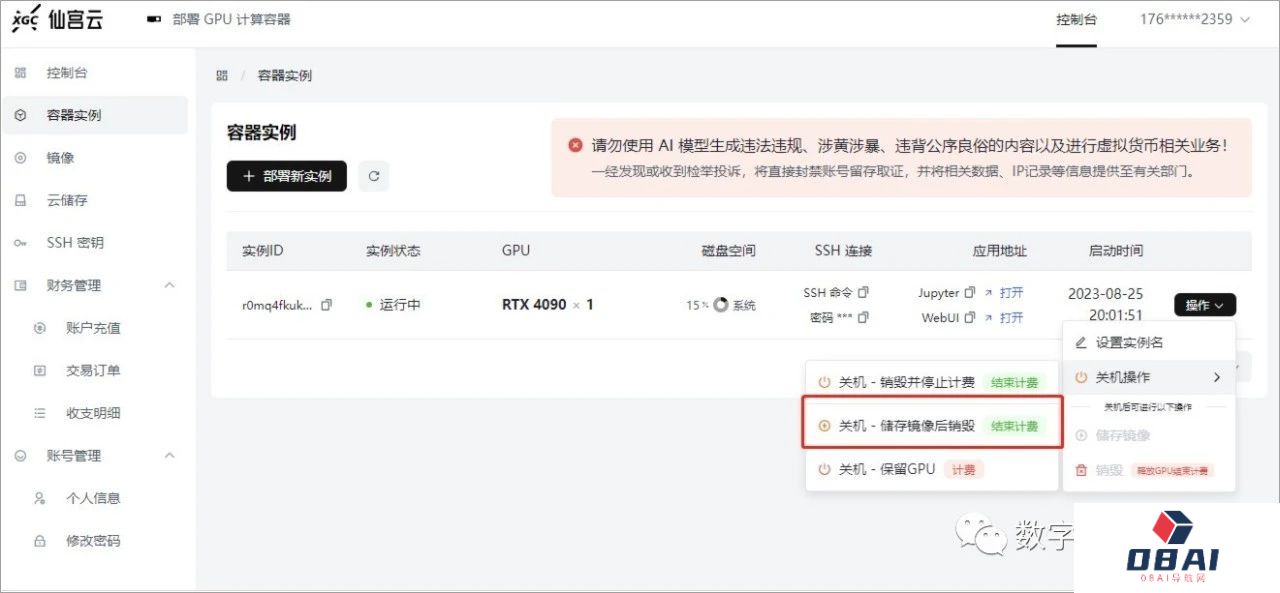Copy the SSH 命令 to clipboard
The height and width of the screenshot is (593, 1280).
pos(864,292)
